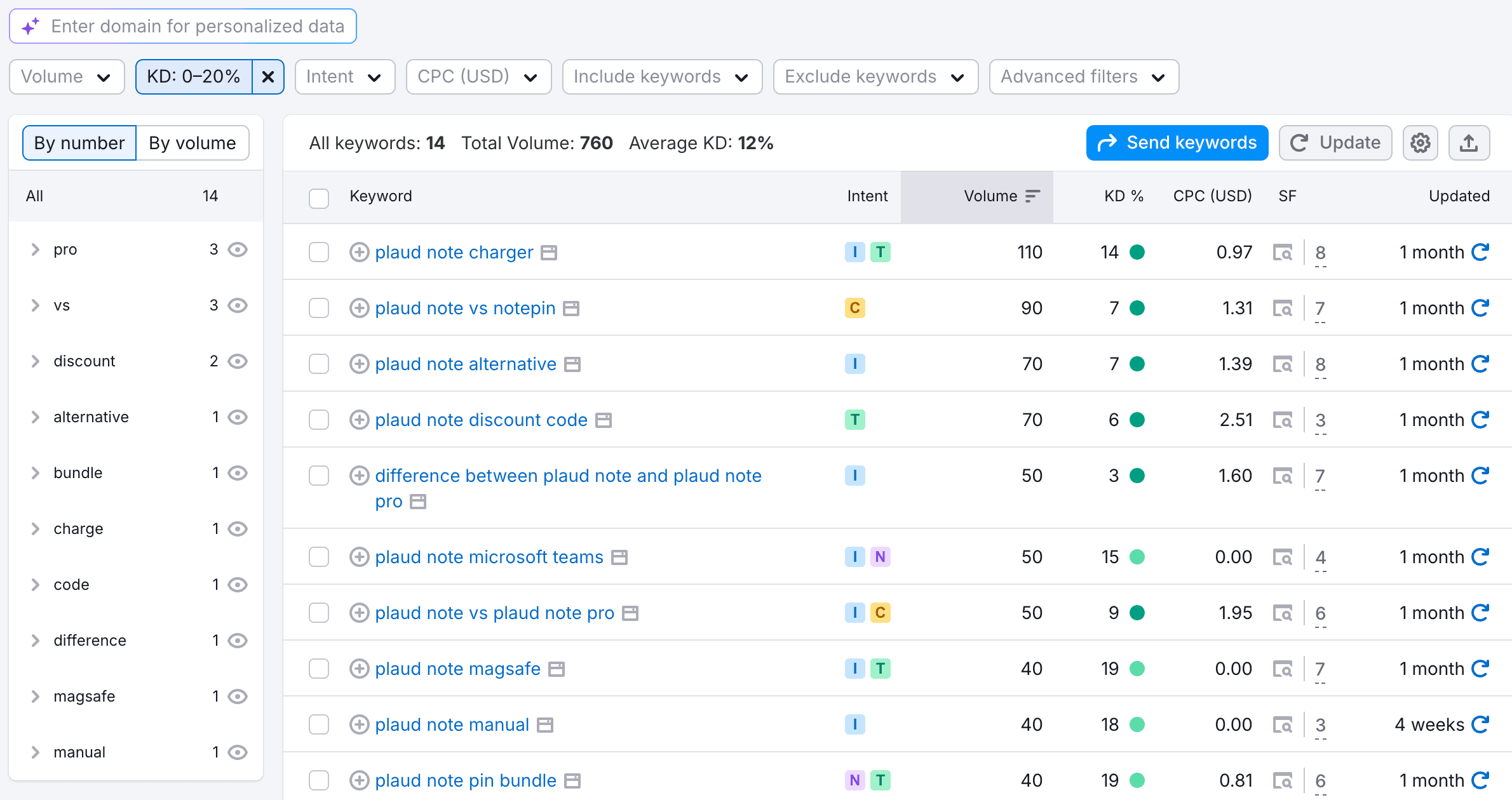This screenshot has height=800, width=1512.
Task: Open plaud note pin bundle keyword link
Action: (466, 780)
